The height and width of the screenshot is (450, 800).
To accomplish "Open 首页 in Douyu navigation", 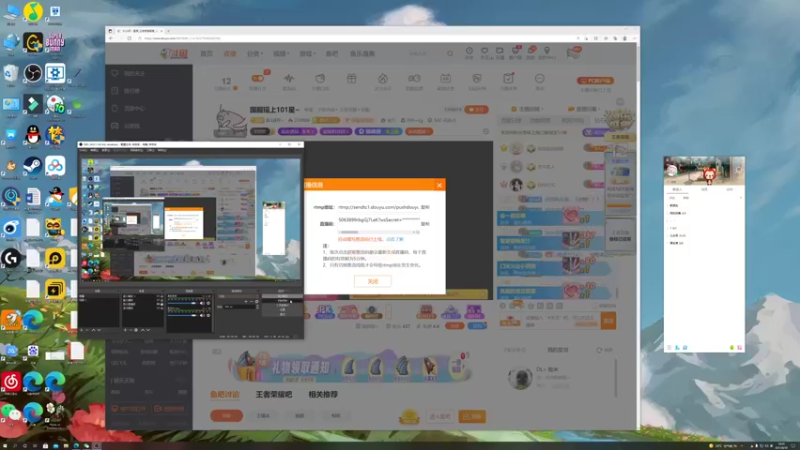I will [207, 54].
